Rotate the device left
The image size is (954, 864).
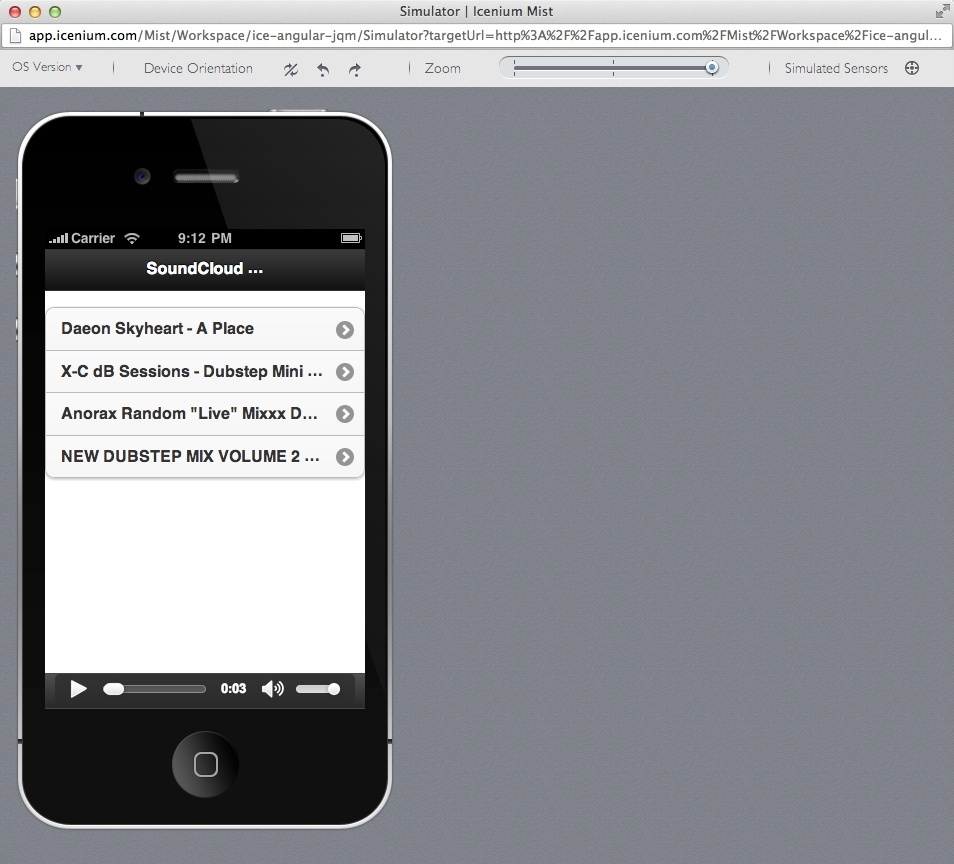pos(323,69)
